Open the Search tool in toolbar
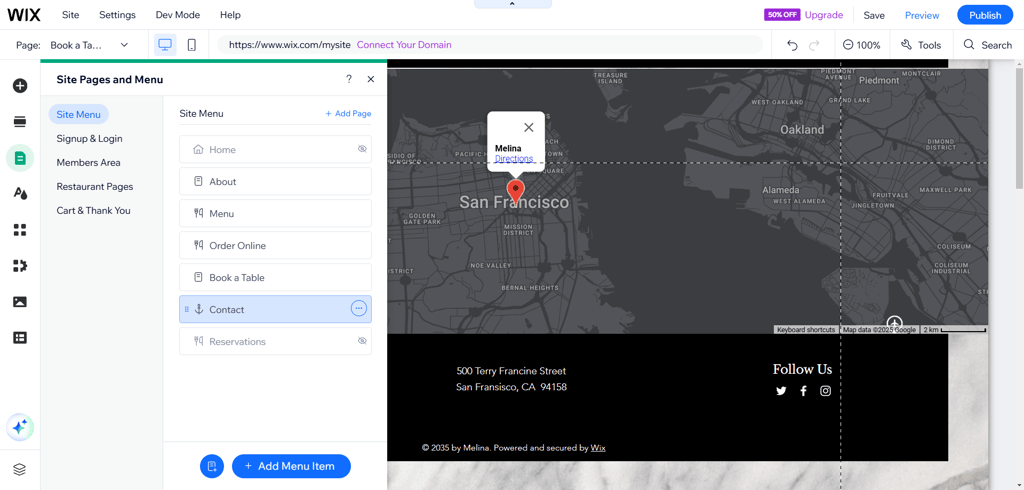The image size is (1024, 490). pyautogui.click(x=988, y=45)
